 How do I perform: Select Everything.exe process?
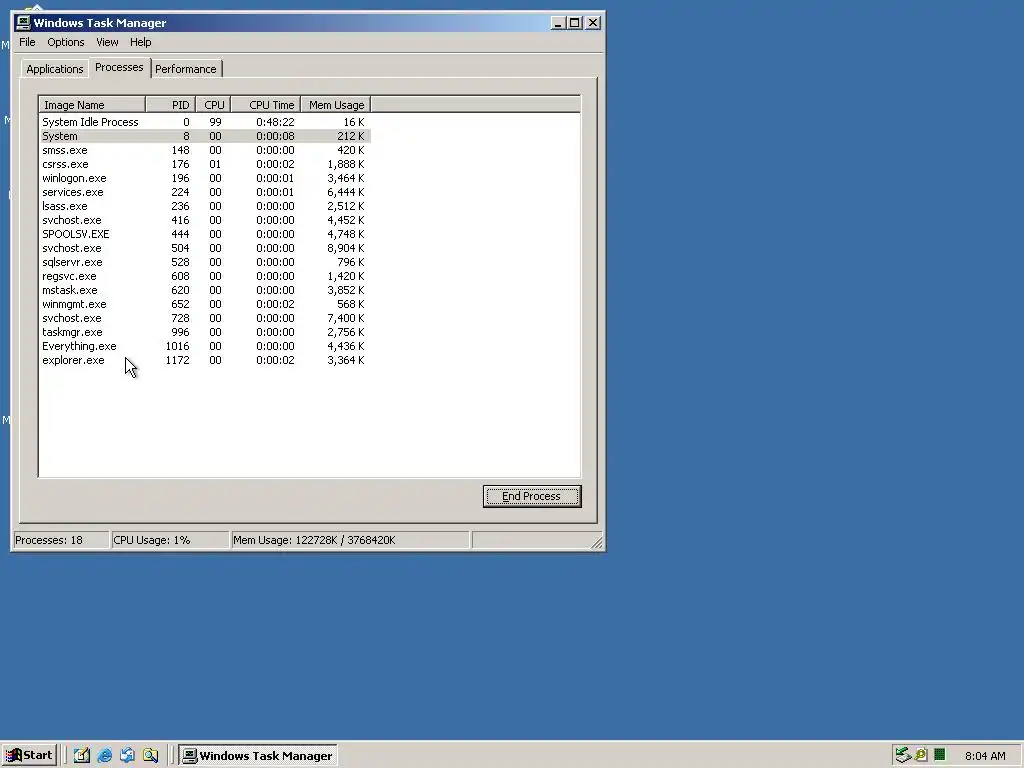pyautogui.click(x=205, y=346)
